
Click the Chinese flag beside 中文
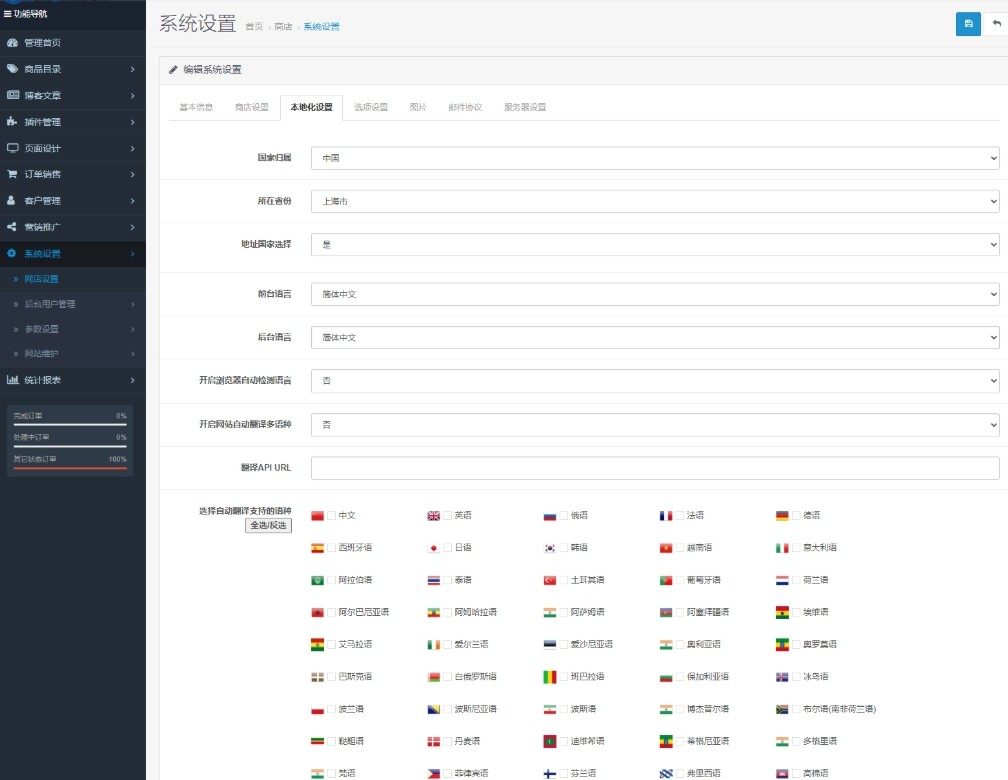coord(318,516)
